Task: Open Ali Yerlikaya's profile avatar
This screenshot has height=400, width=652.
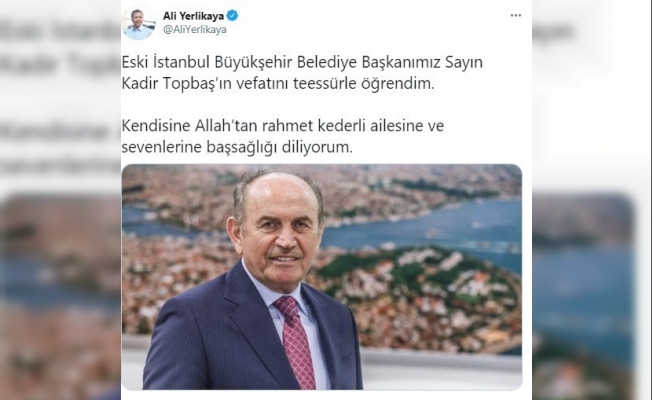Action: (138, 23)
